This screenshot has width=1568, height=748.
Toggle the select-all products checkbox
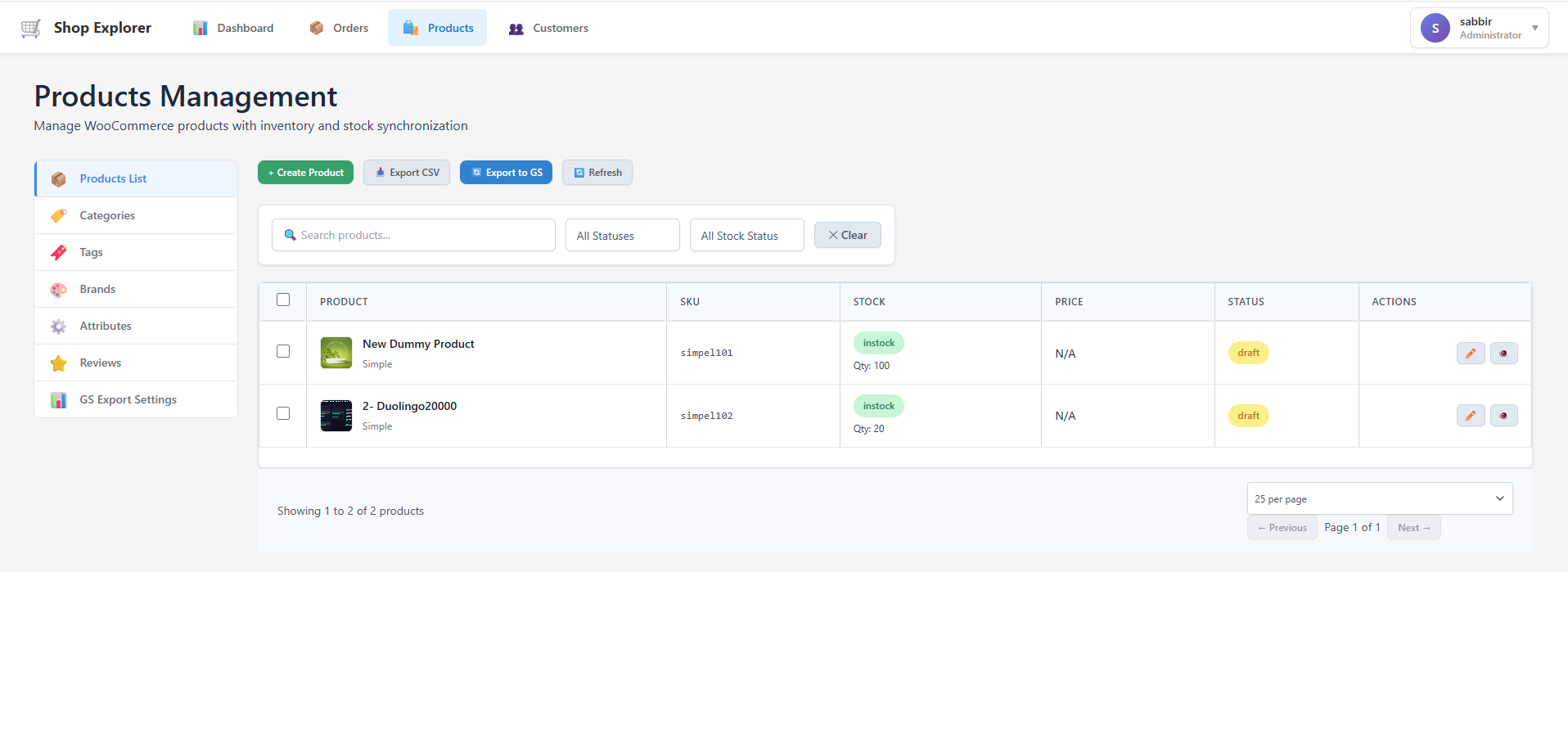(x=283, y=300)
